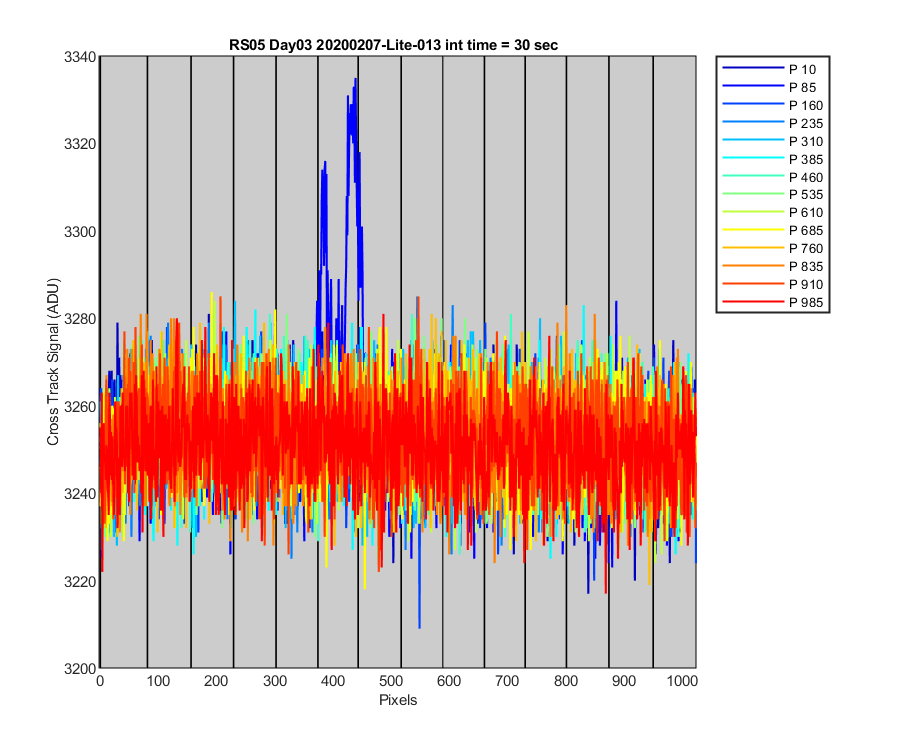Click the shorter blue peak near 3315

click(324, 166)
